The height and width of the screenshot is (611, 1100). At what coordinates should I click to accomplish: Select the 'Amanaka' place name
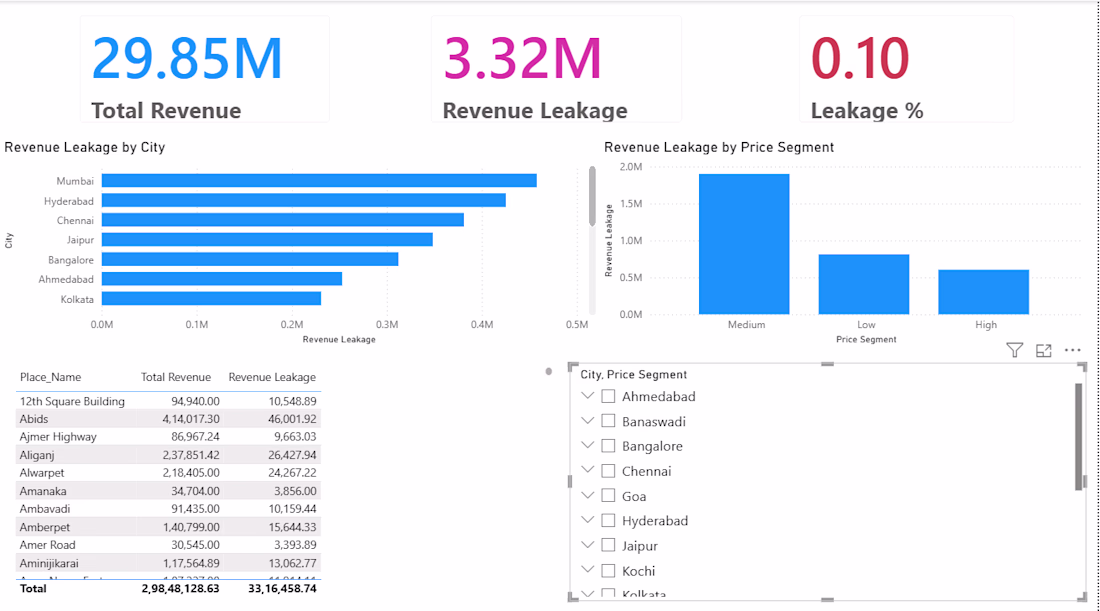[43, 491]
